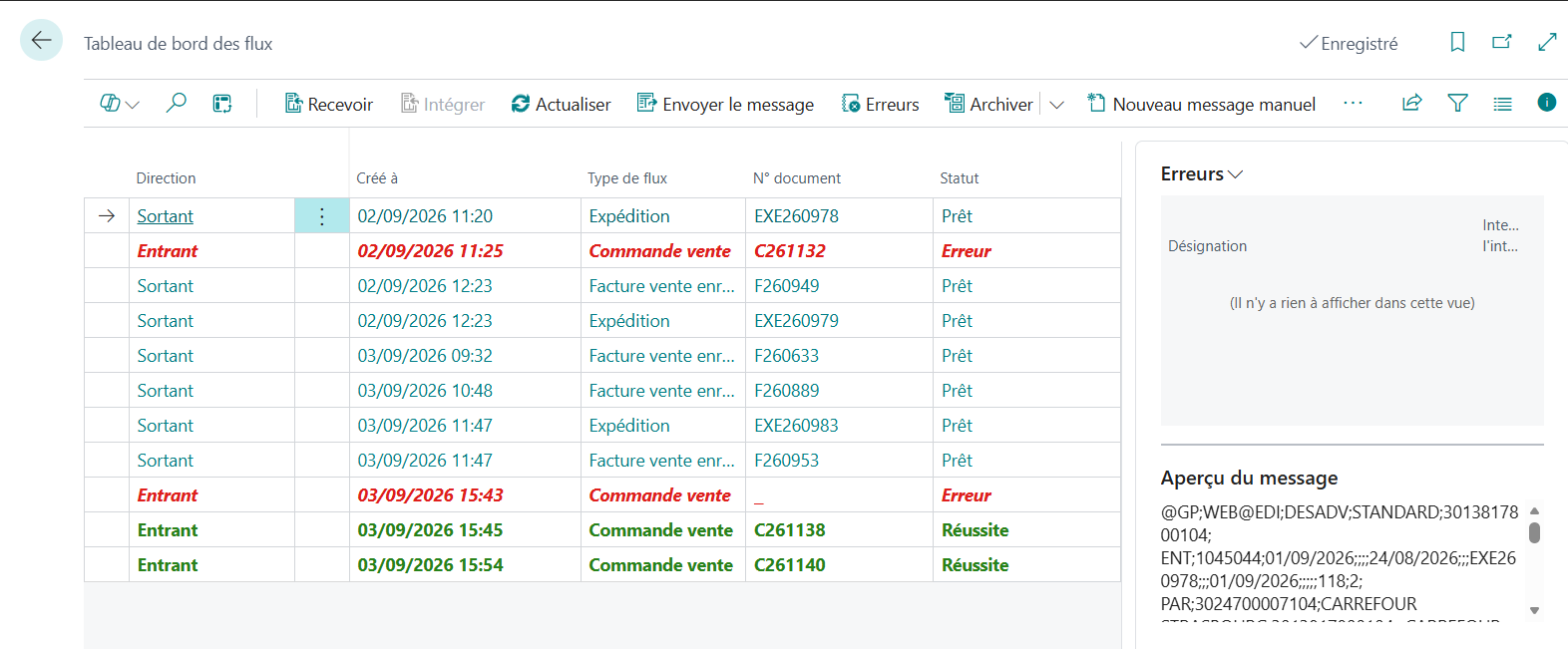Open the search magnifier icon
This screenshot has height=649, width=1568.
[176, 103]
